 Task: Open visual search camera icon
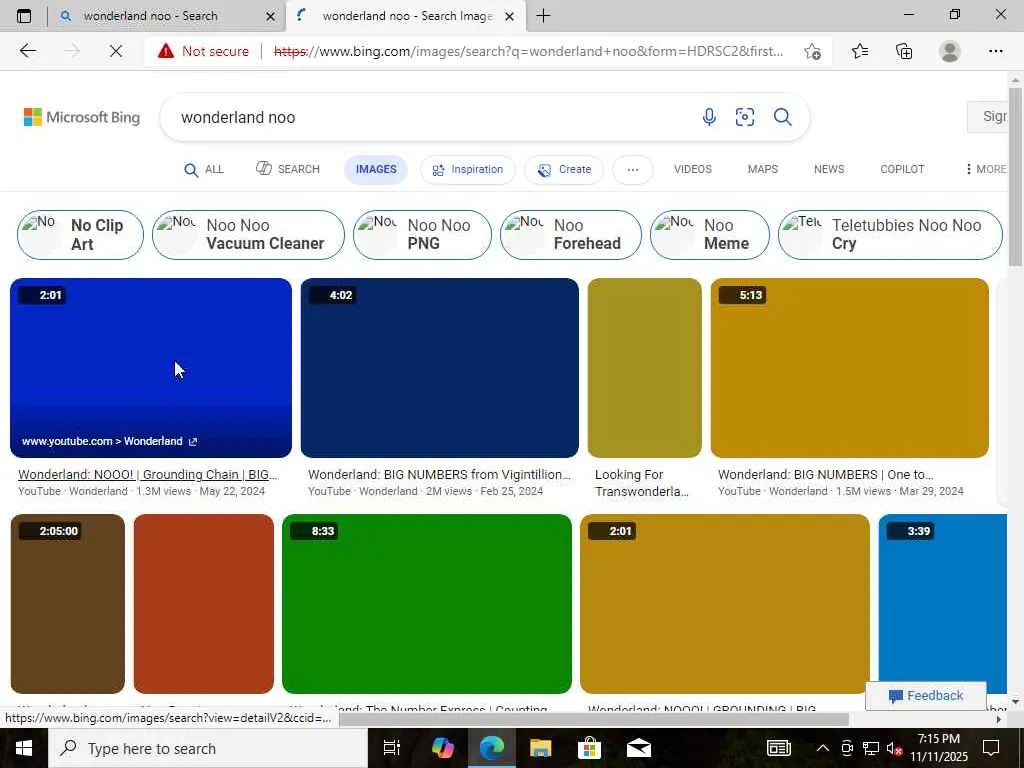coord(744,117)
